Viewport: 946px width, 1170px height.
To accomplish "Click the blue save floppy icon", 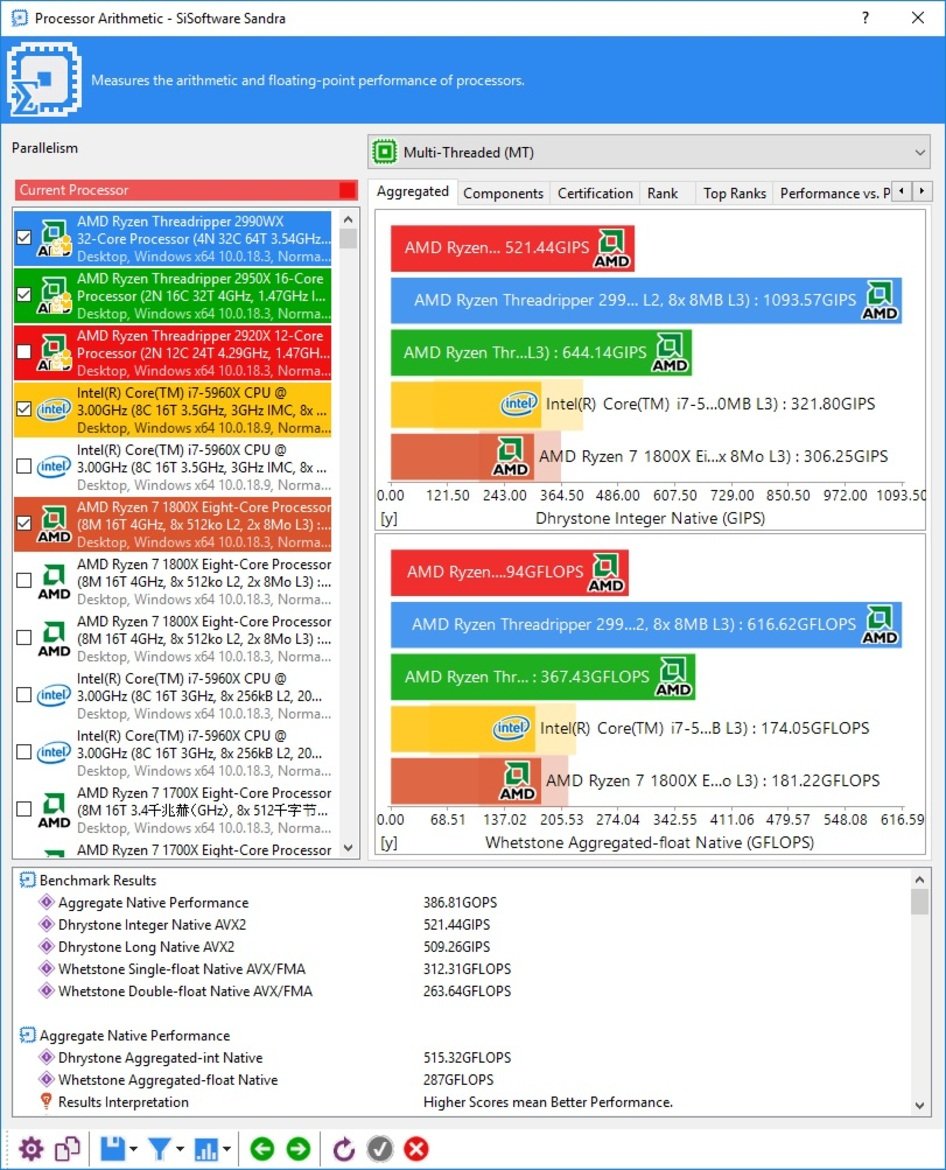I will click(x=113, y=1148).
